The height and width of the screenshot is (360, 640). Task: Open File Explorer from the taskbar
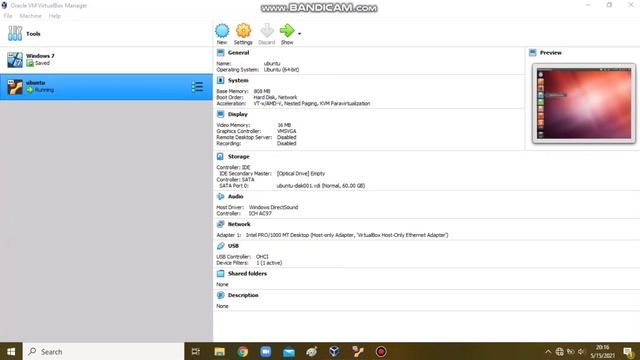click(220, 351)
